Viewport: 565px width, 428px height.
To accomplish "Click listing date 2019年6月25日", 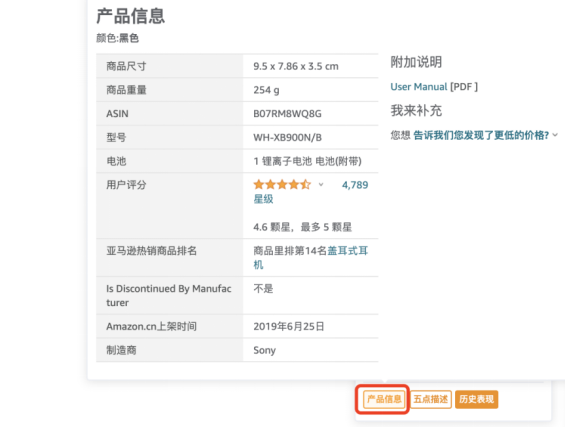I will (289, 326).
